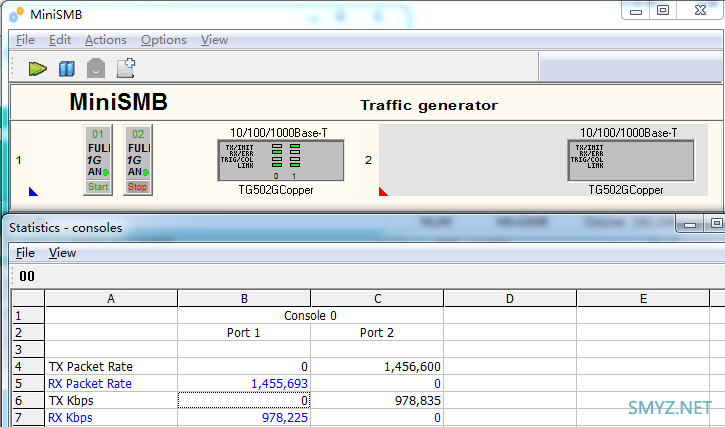
Task: Click the Stop button on port 02
Action: (x=137, y=187)
